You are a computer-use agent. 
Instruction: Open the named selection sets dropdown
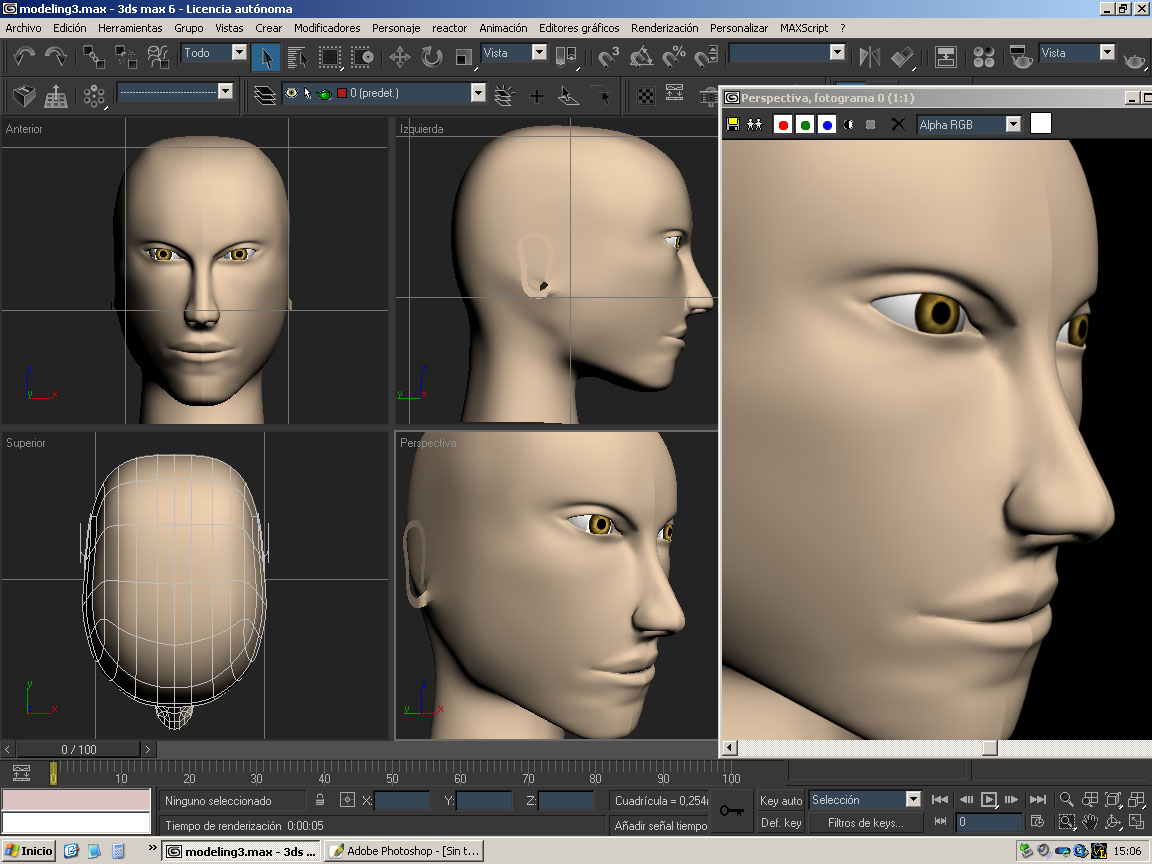click(x=837, y=52)
